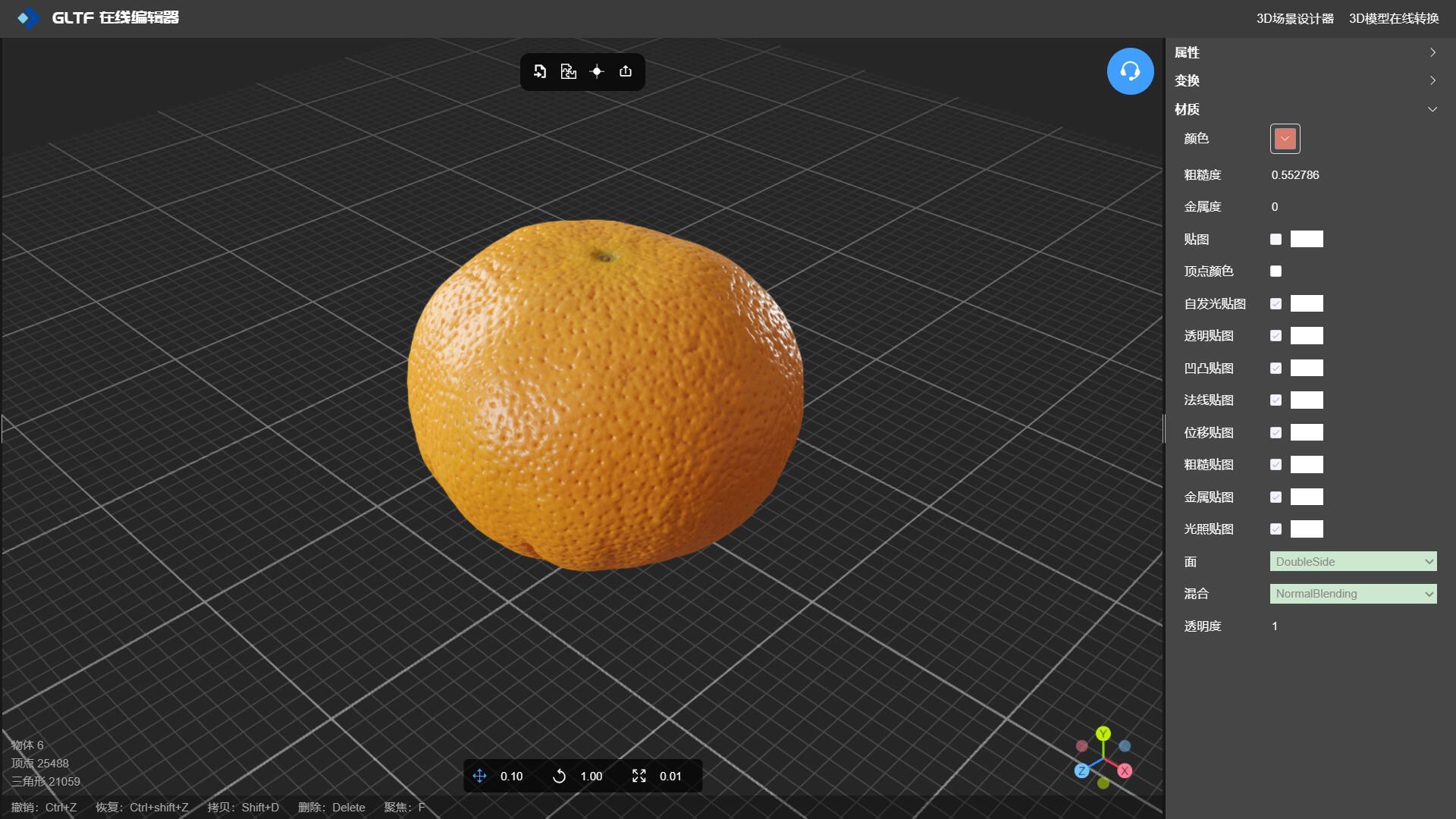Click the 贴图 texture thumbnail
This screenshot has height=819, width=1456.
(1307, 239)
